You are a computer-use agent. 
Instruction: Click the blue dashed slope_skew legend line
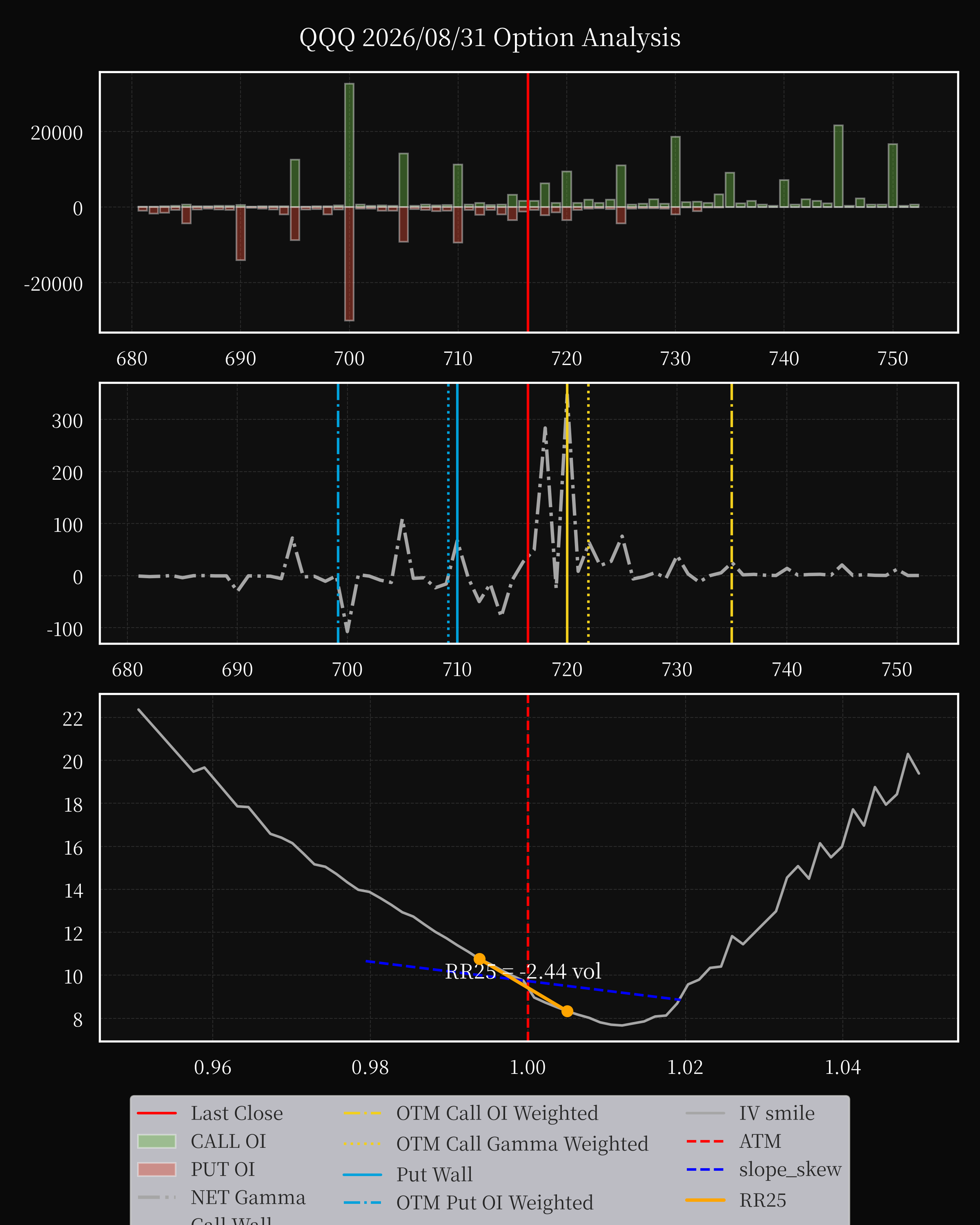[705, 1169]
